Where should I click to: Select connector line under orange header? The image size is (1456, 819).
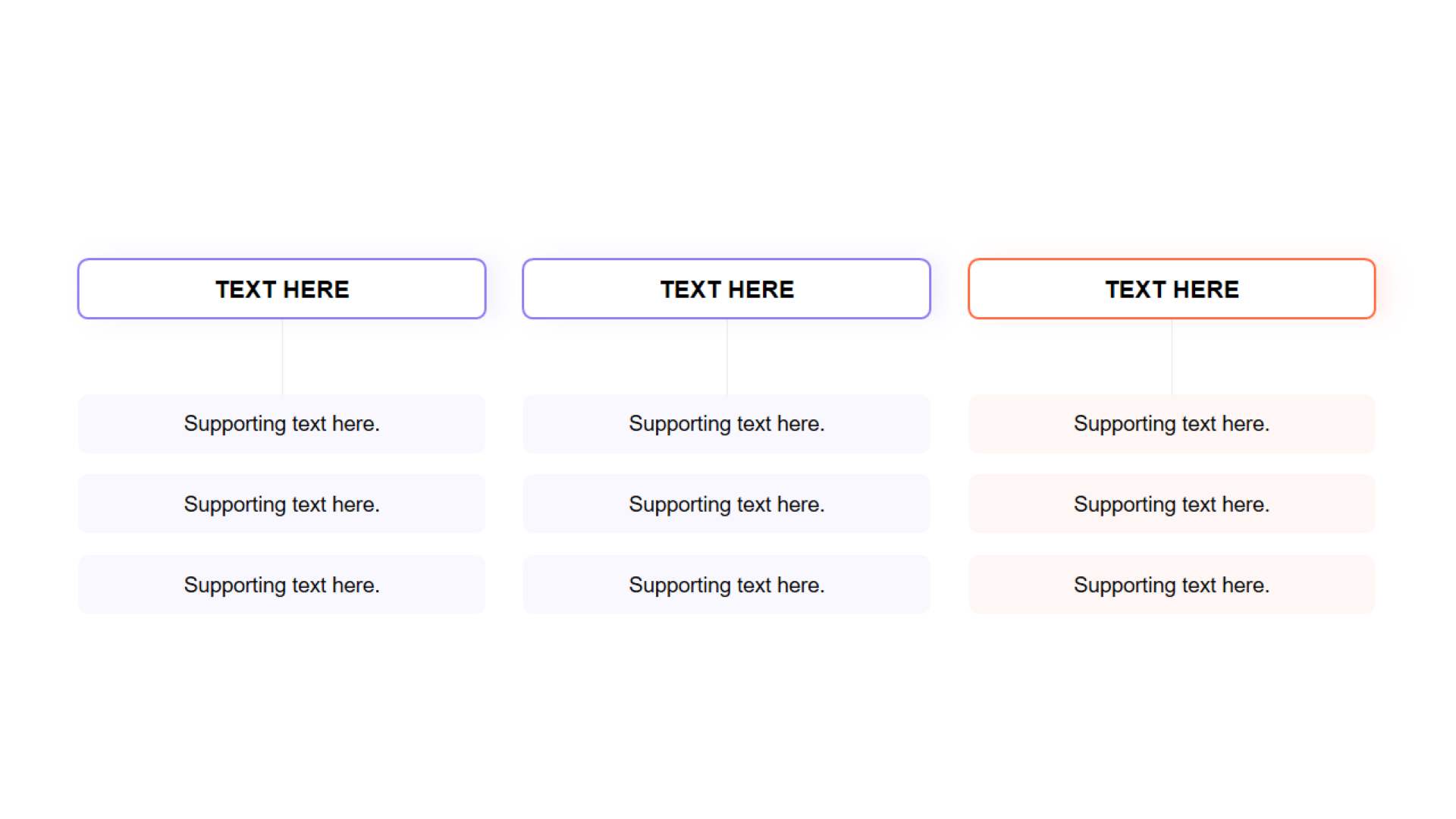[x=1172, y=356]
